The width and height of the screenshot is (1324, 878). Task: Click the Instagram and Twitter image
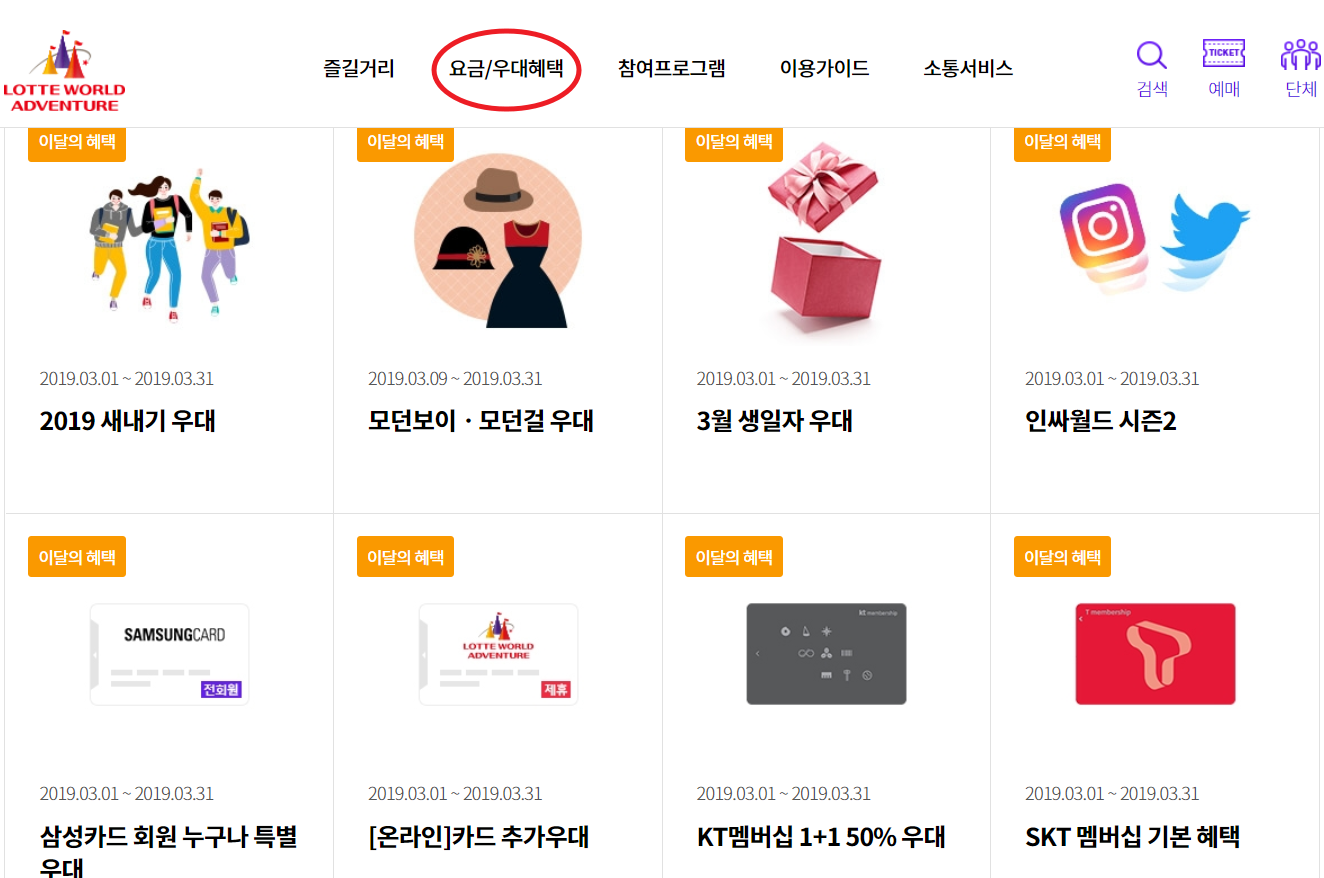coord(1154,240)
